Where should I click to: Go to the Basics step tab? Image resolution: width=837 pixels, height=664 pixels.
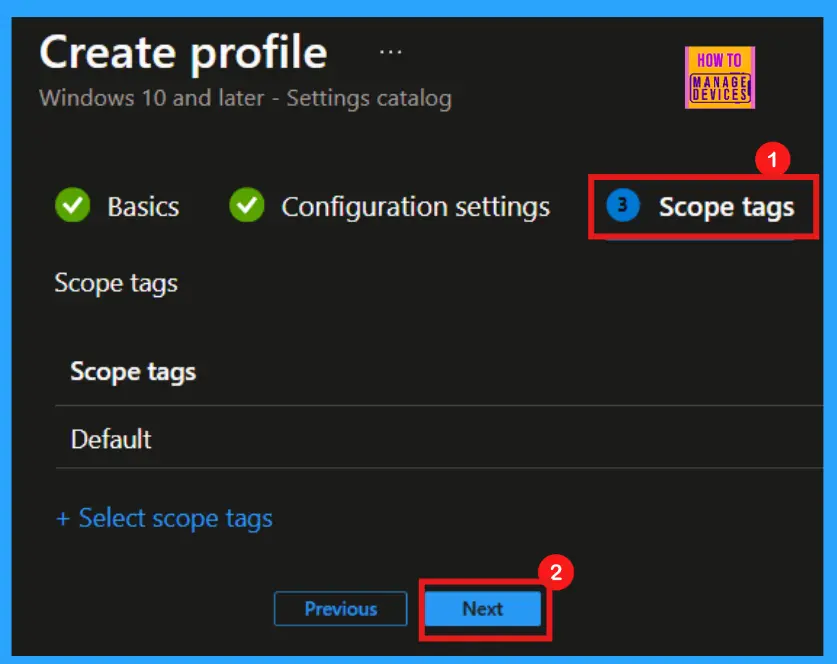[x=117, y=206]
